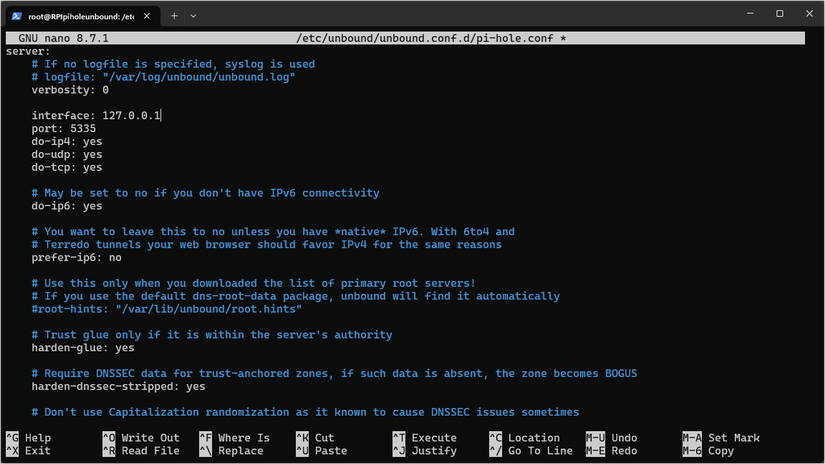
Task: Expand the new tab profile dropdown chevron
Action: 193,16
